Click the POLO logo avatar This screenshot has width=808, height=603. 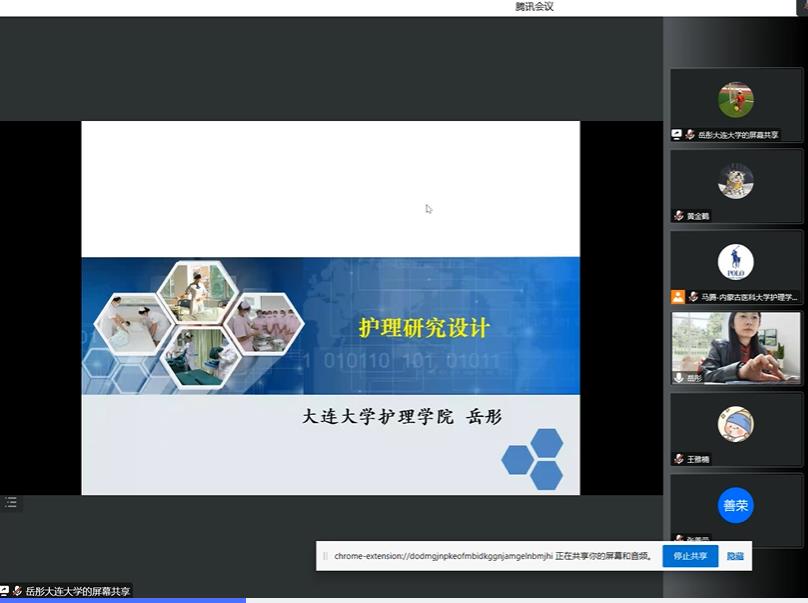[735, 262]
